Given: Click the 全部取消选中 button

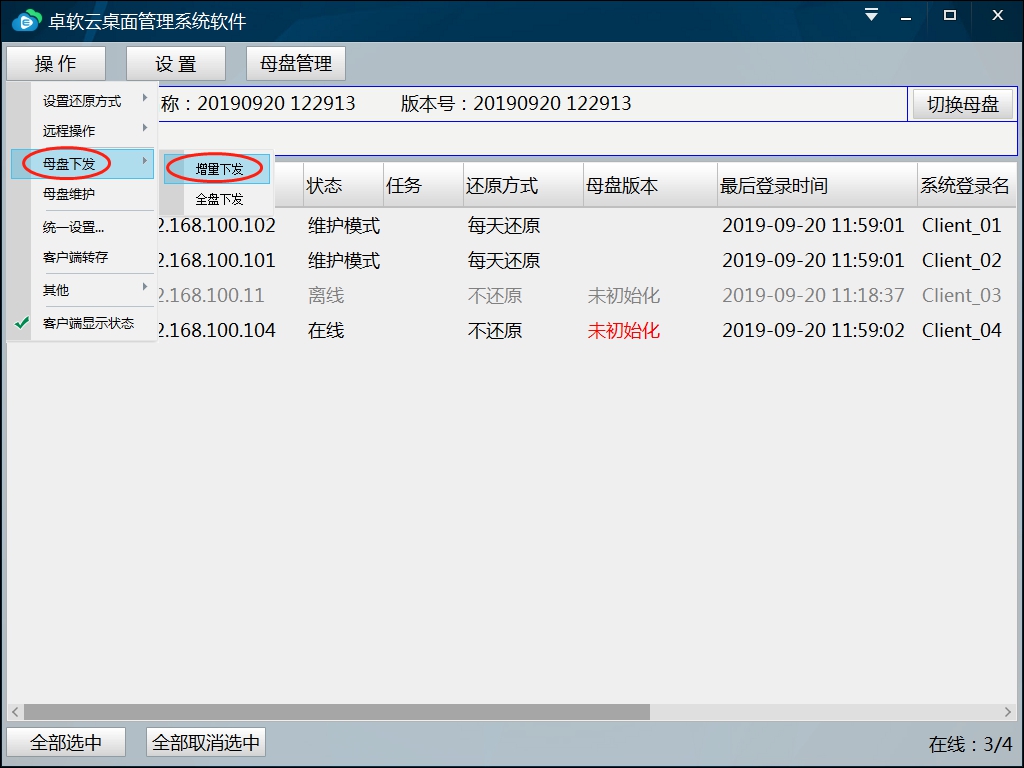Looking at the screenshot, I should point(206,743).
